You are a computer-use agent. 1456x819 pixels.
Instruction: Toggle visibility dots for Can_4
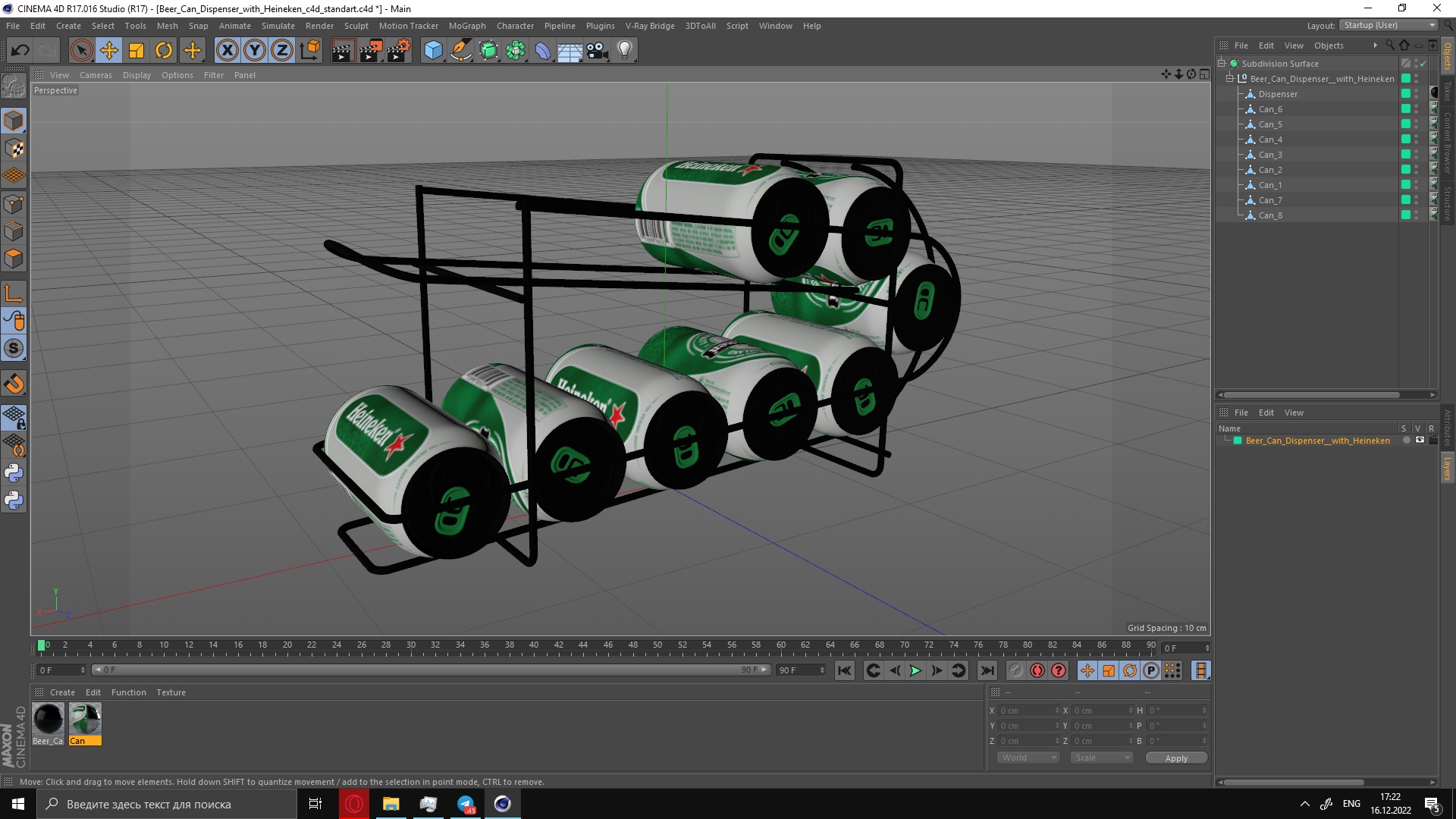click(x=1416, y=140)
